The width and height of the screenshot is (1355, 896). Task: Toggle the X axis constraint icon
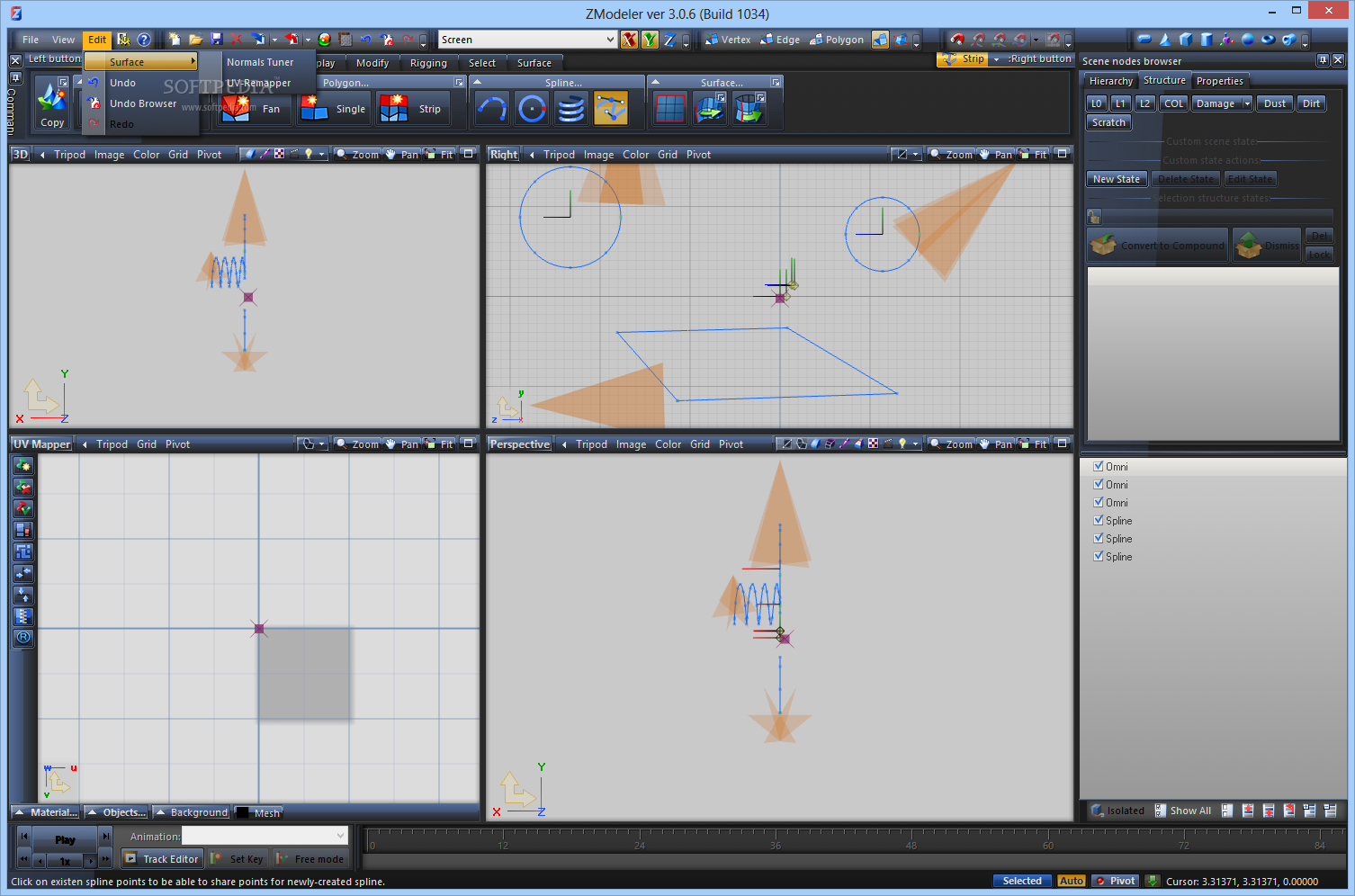pos(629,40)
